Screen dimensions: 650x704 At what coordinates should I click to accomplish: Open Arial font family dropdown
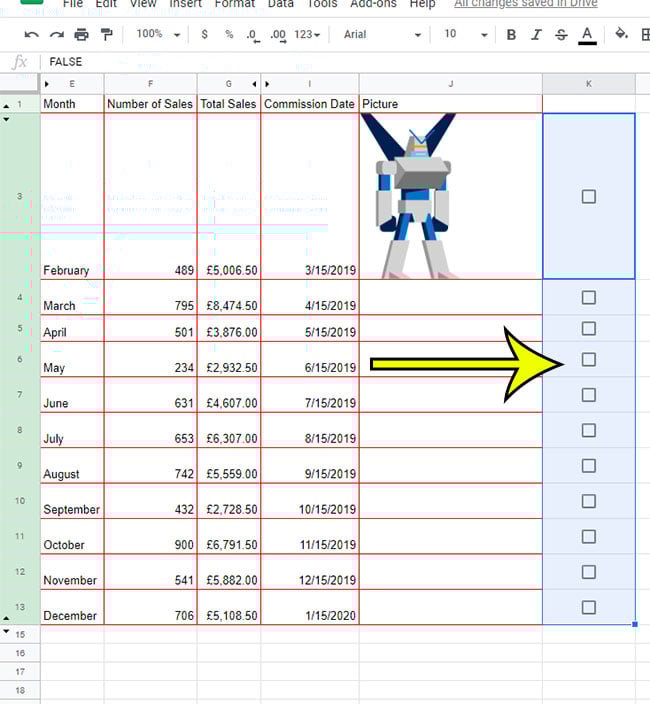(x=382, y=35)
